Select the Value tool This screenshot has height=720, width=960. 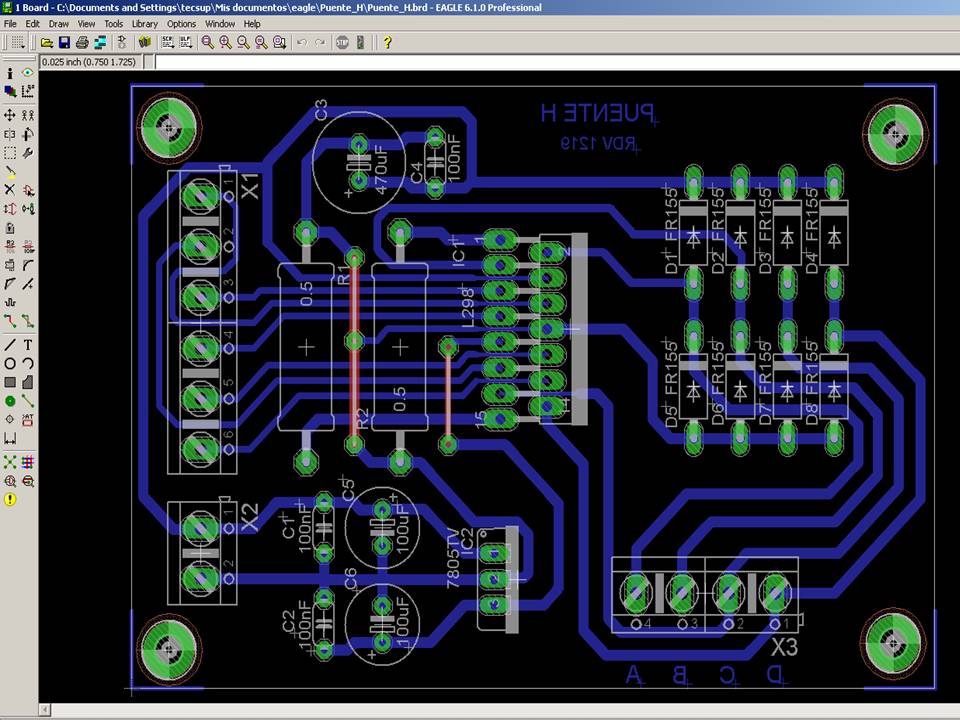coord(28,247)
